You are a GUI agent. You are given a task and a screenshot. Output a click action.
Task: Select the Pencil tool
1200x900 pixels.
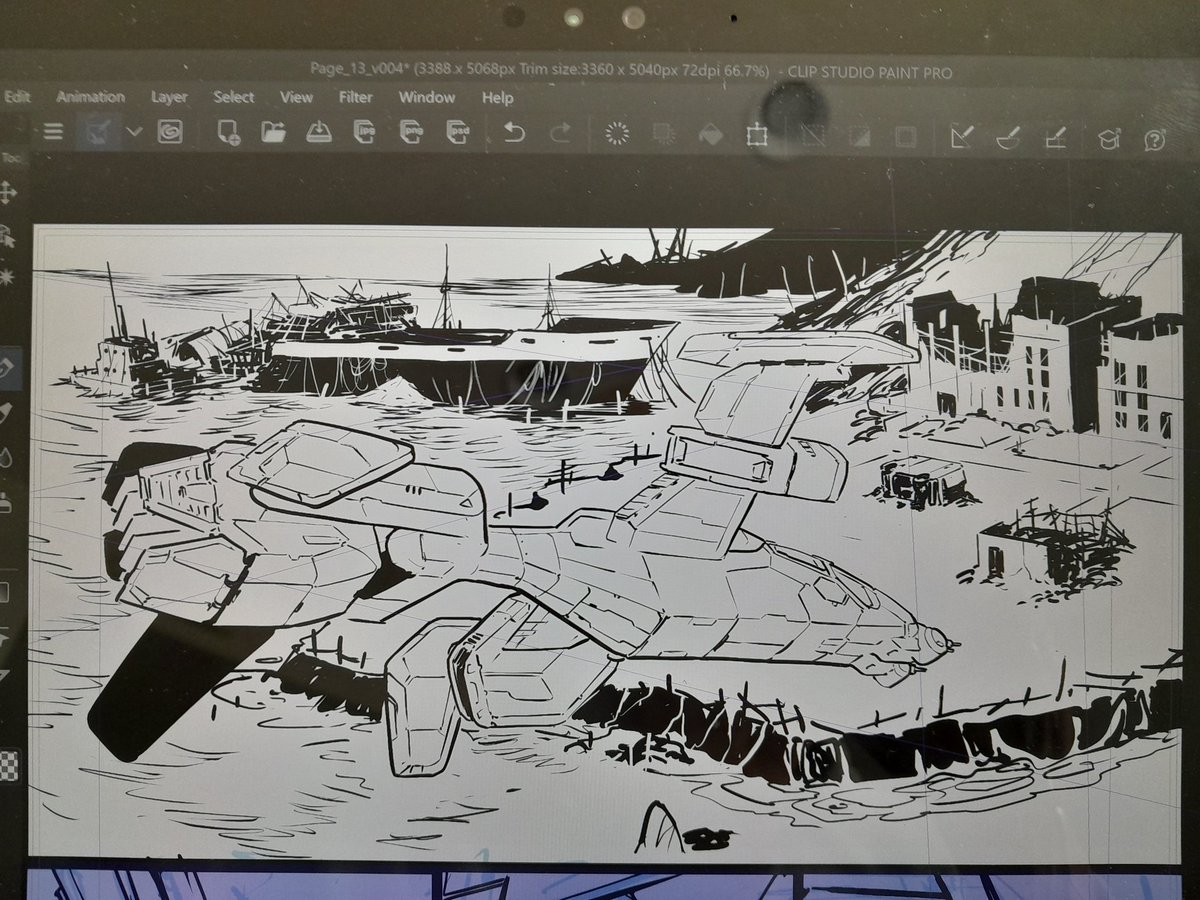6,413
